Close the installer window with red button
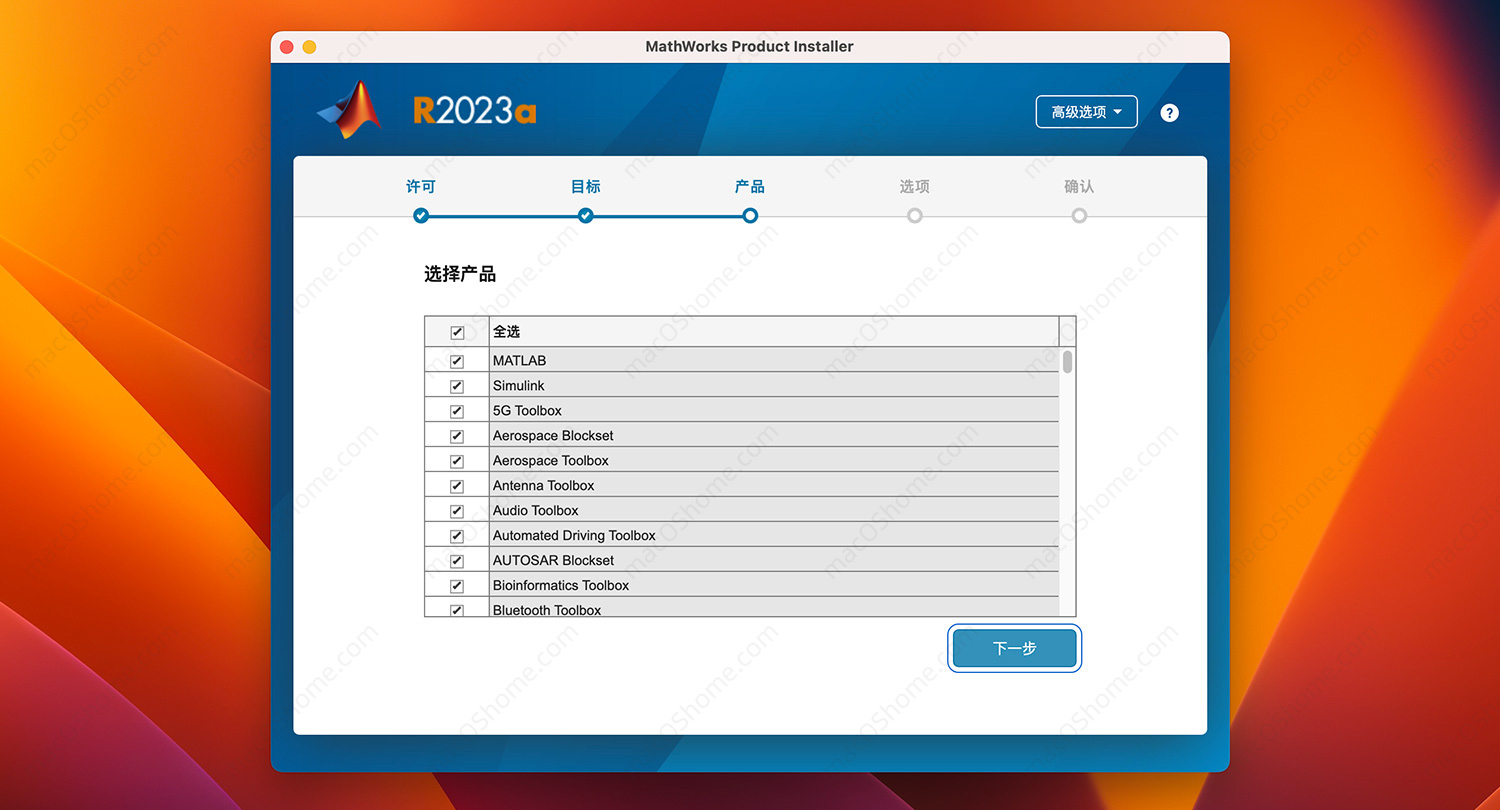This screenshot has width=1500, height=810. 287,47
